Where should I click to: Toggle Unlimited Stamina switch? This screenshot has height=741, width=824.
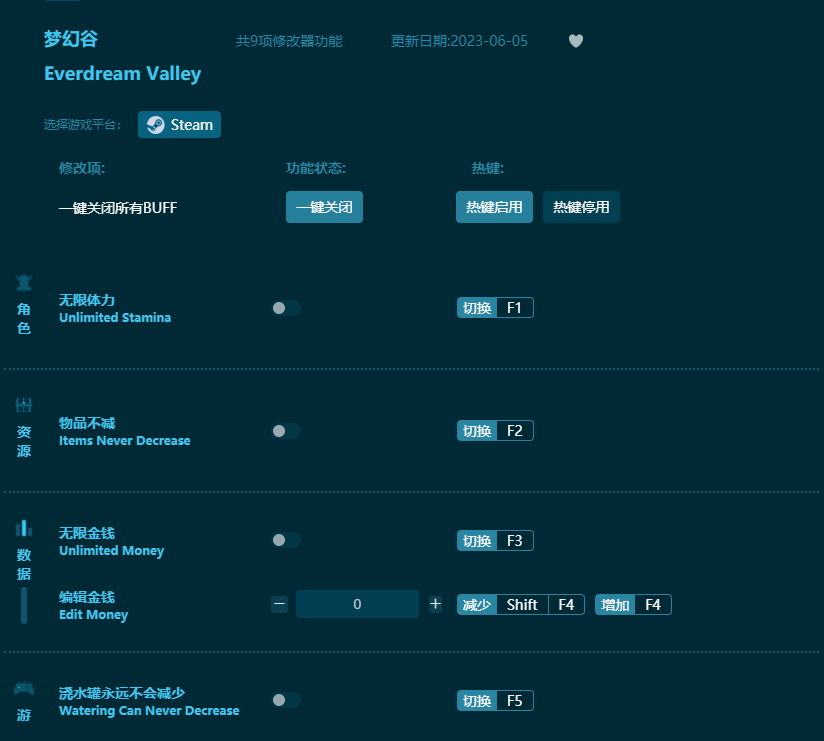(286, 308)
